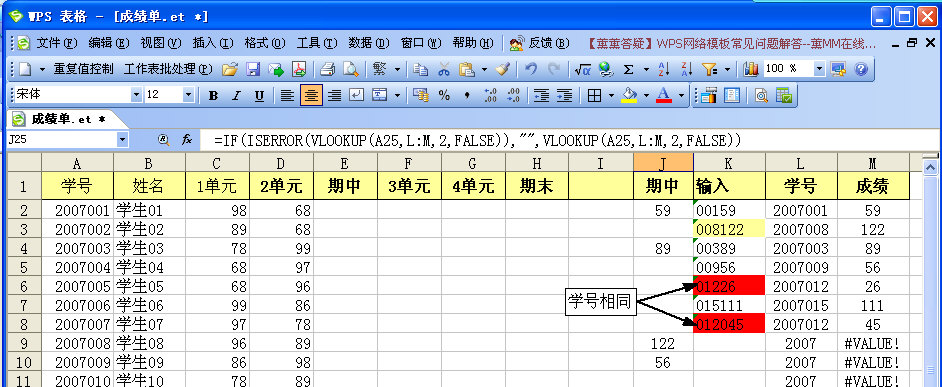The width and height of the screenshot is (942, 387).
Task: Click the fx insert function button
Action: point(187,140)
